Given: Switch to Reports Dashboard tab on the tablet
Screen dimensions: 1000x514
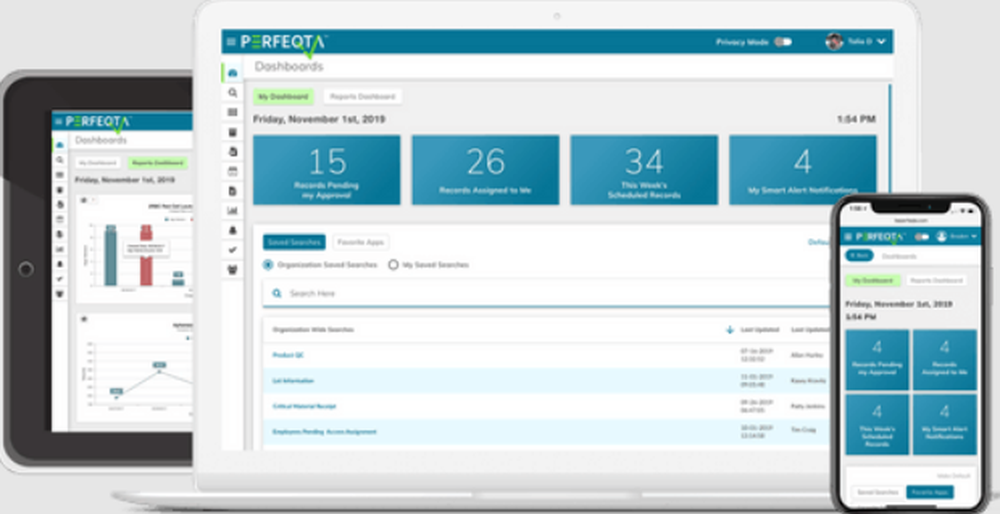Looking at the screenshot, I should (158, 163).
